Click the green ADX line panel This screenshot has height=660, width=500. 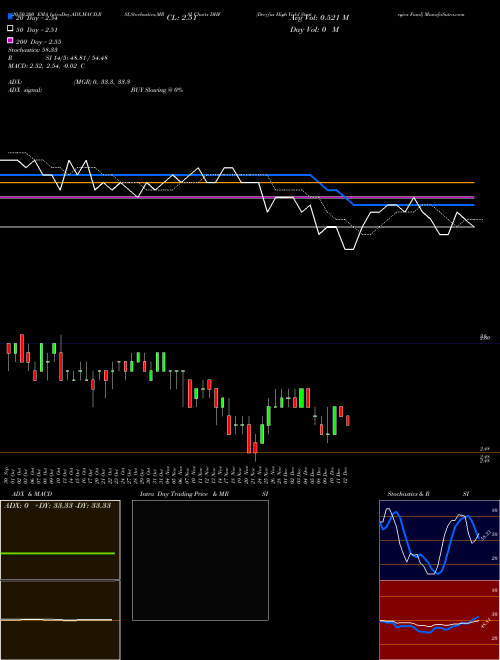coord(60,540)
